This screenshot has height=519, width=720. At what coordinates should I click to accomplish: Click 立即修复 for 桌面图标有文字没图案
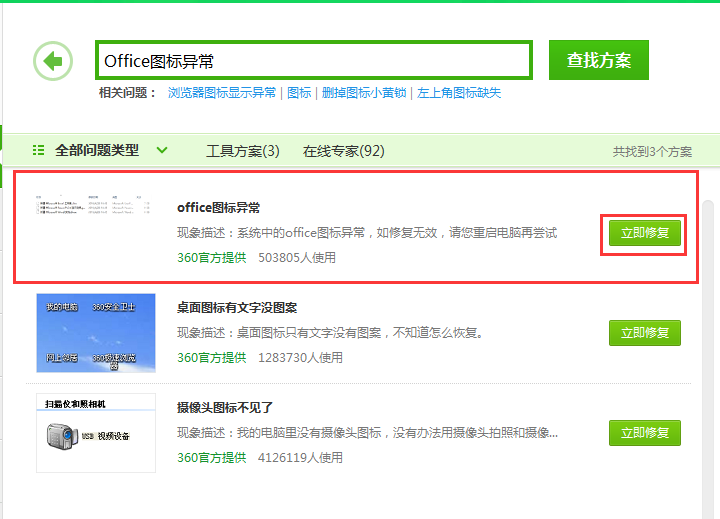pos(645,333)
